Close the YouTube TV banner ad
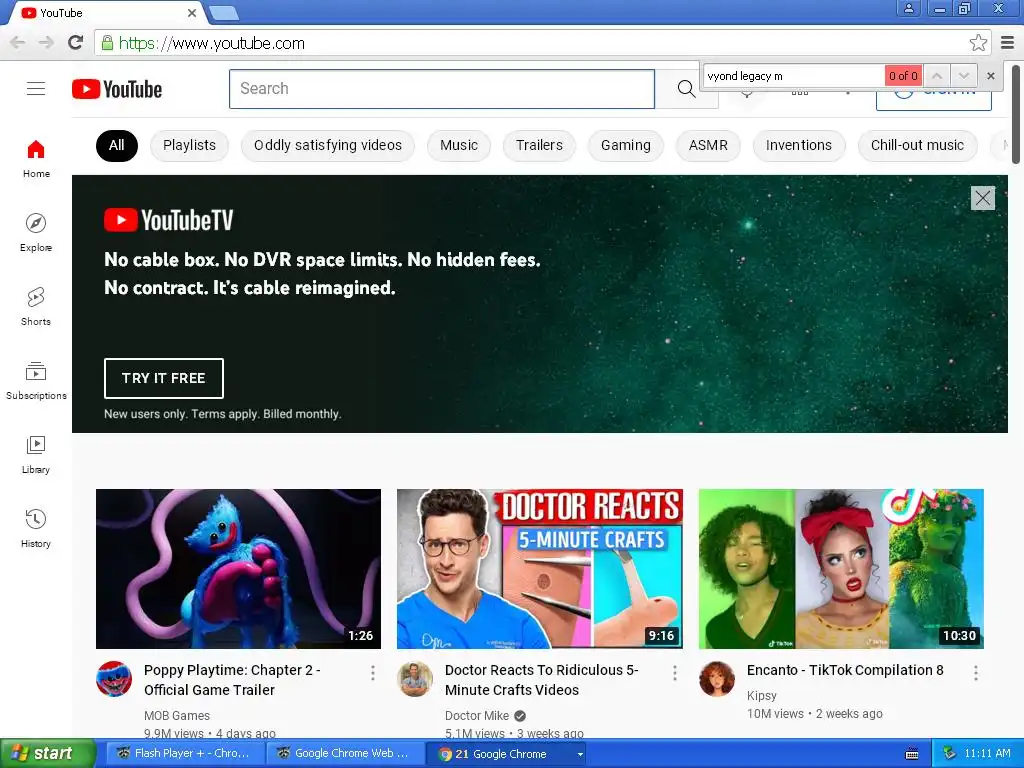 (982, 198)
